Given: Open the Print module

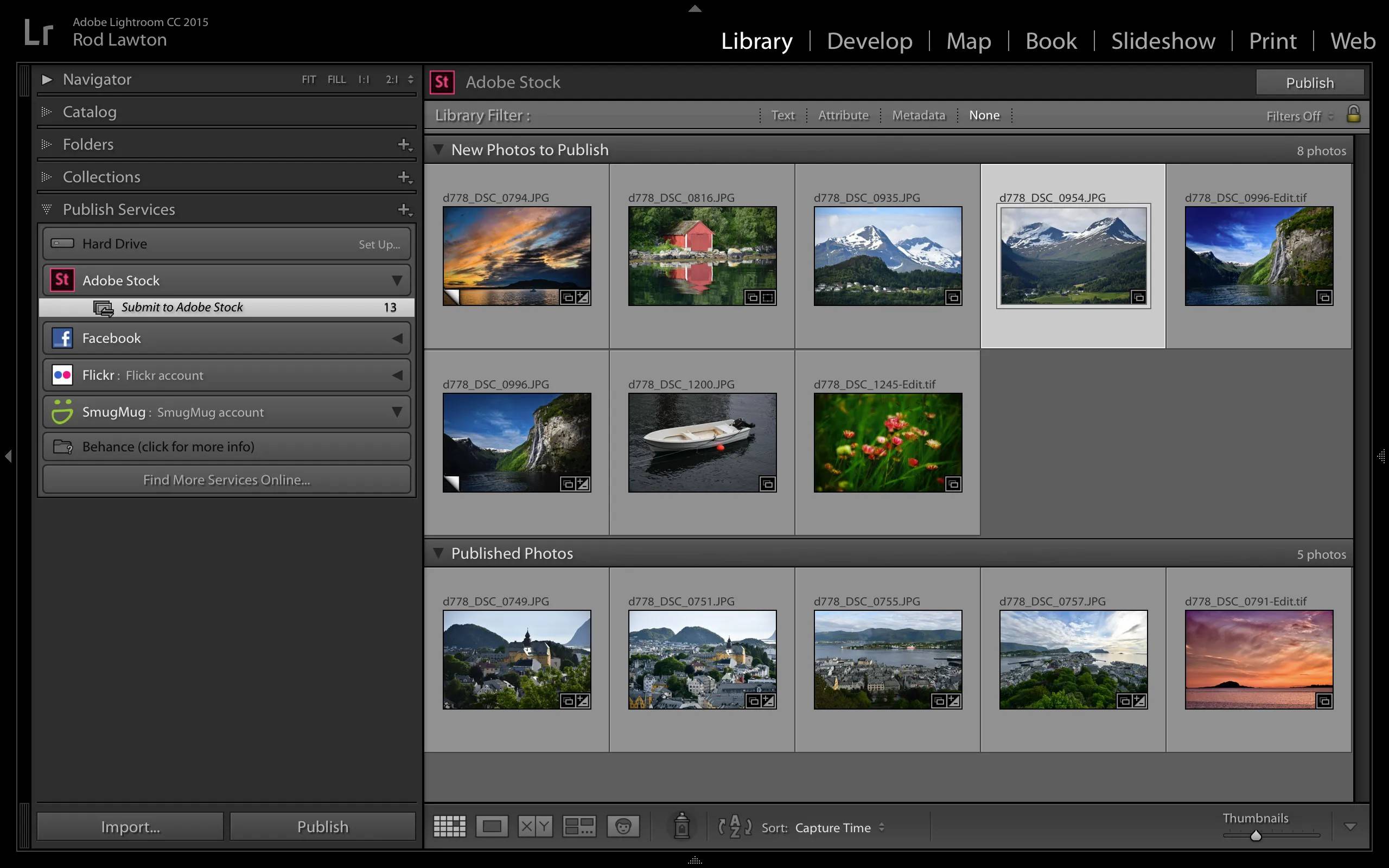Looking at the screenshot, I should (x=1272, y=41).
